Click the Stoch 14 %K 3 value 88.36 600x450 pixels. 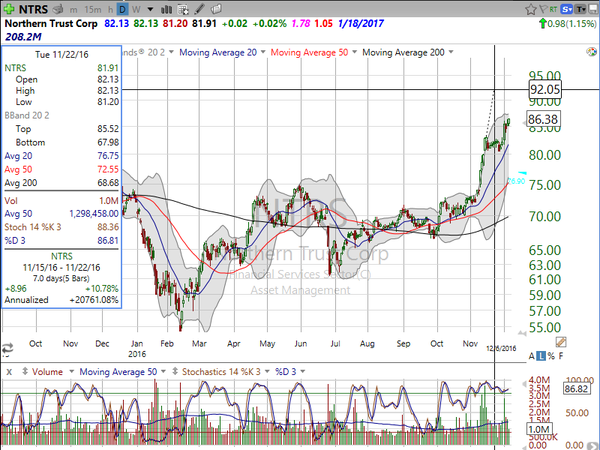coord(108,227)
